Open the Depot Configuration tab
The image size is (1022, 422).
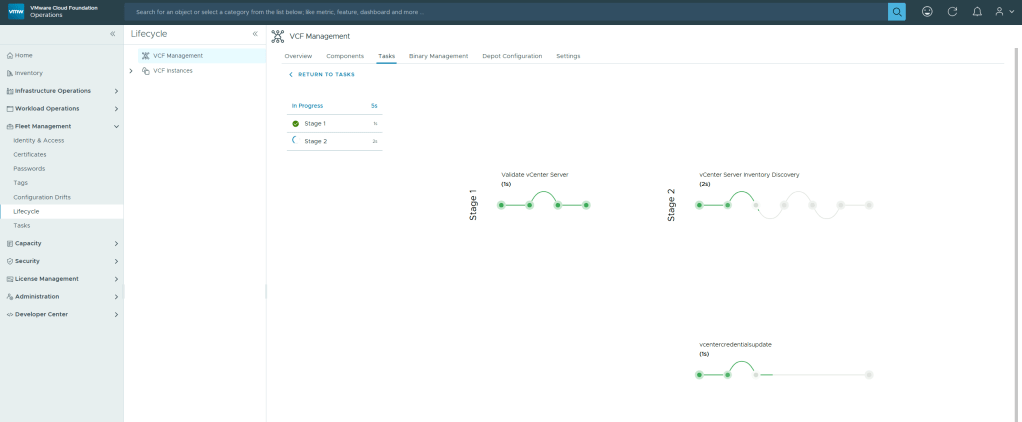pyautogui.click(x=512, y=56)
